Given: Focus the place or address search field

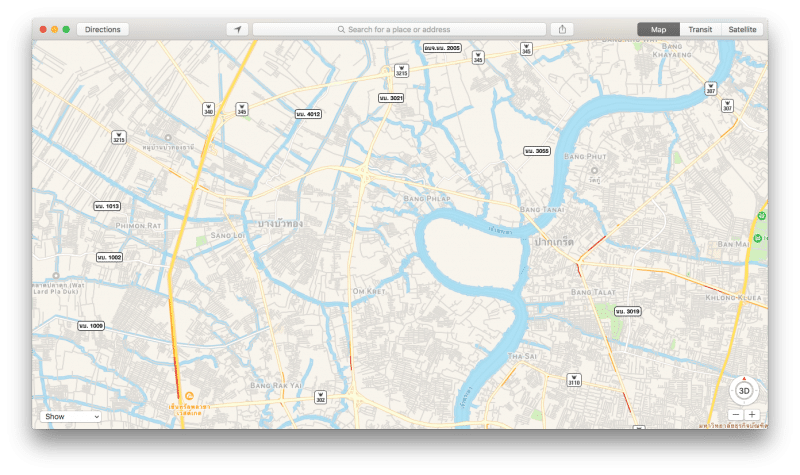Looking at the screenshot, I should pyautogui.click(x=399, y=30).
